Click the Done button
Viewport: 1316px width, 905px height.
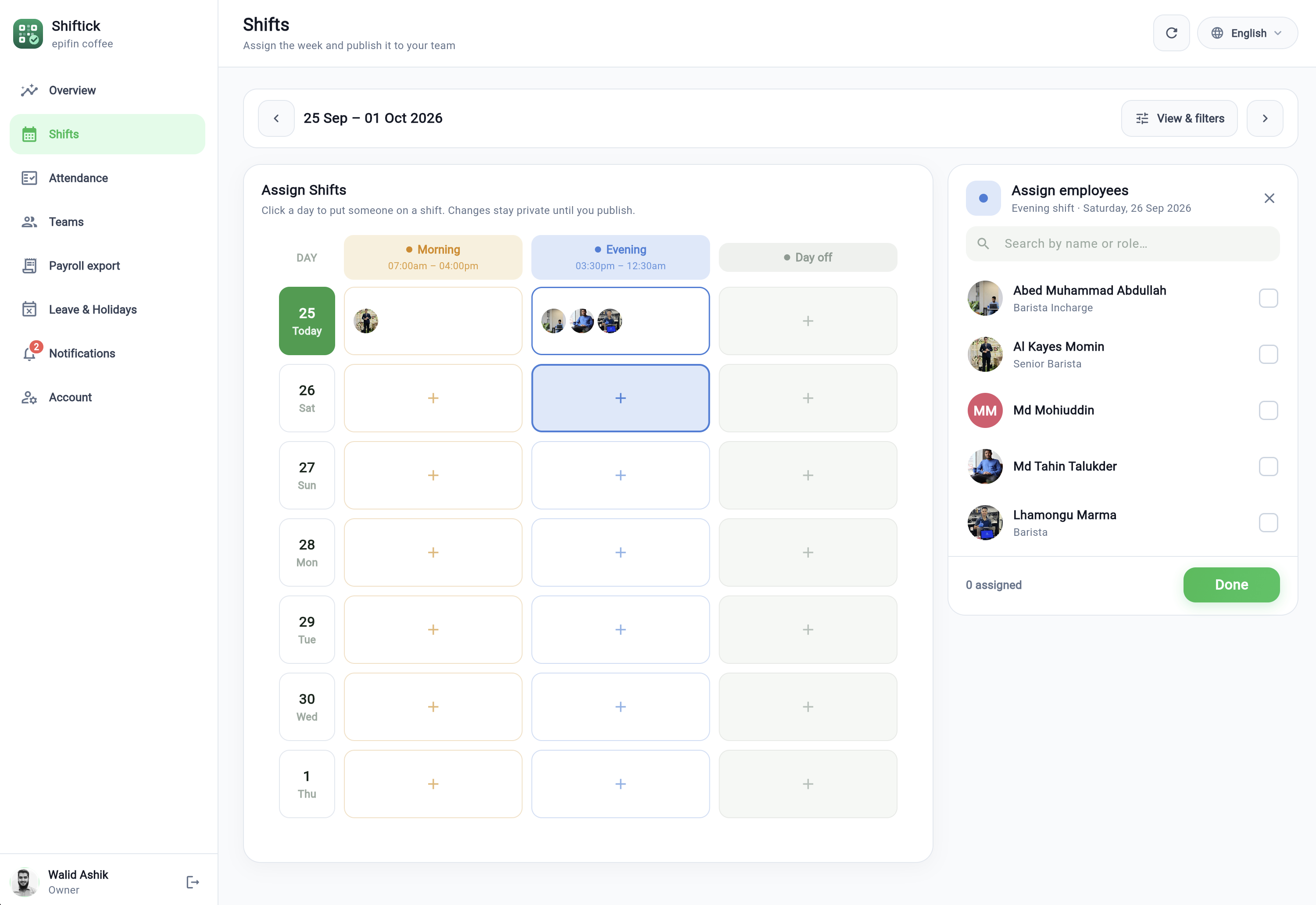pyautogui.click(x=1231, y=584)
